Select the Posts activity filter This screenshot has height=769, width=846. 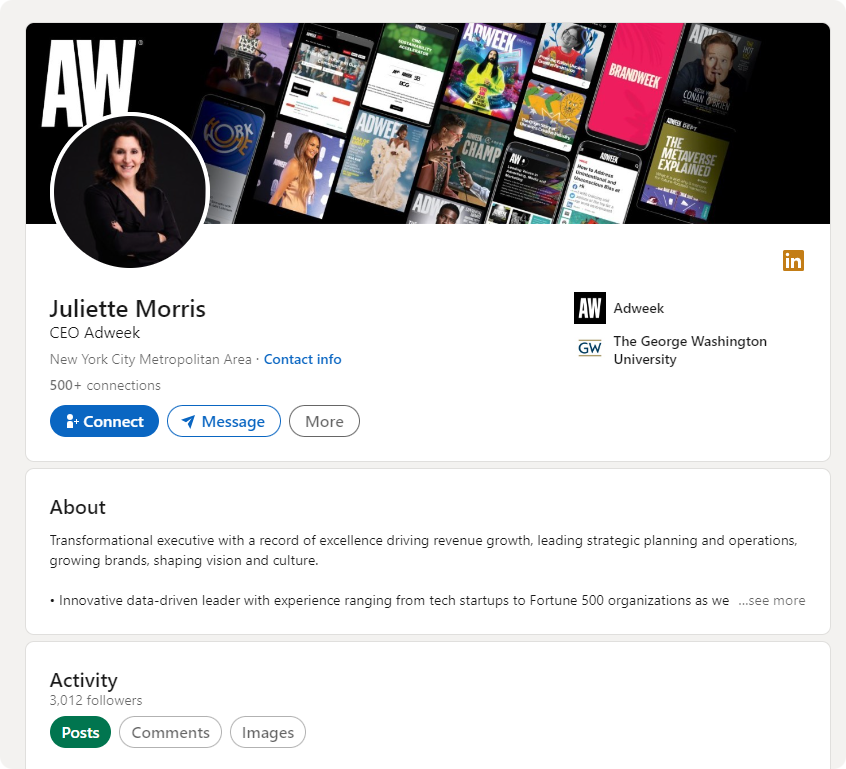80,732
